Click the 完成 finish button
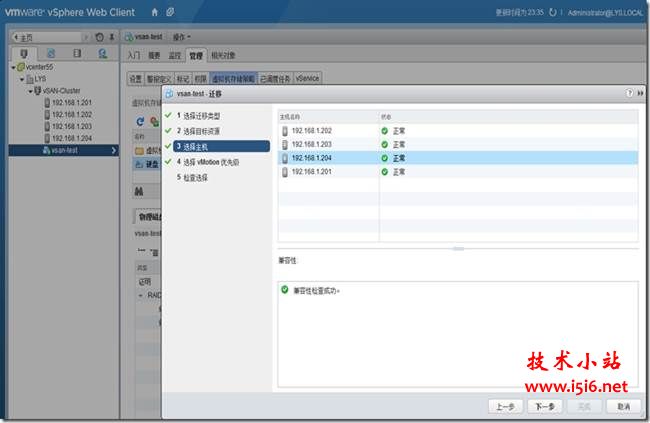The image size is (650, 423). coord(584,407)
